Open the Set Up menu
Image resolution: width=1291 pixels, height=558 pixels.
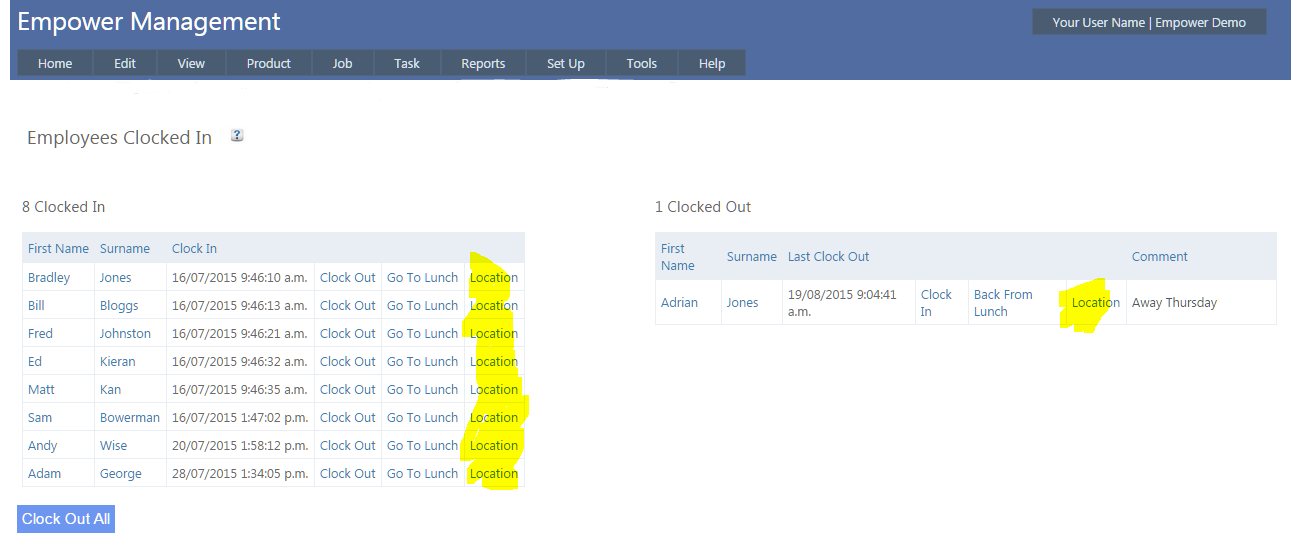(565, 63)
